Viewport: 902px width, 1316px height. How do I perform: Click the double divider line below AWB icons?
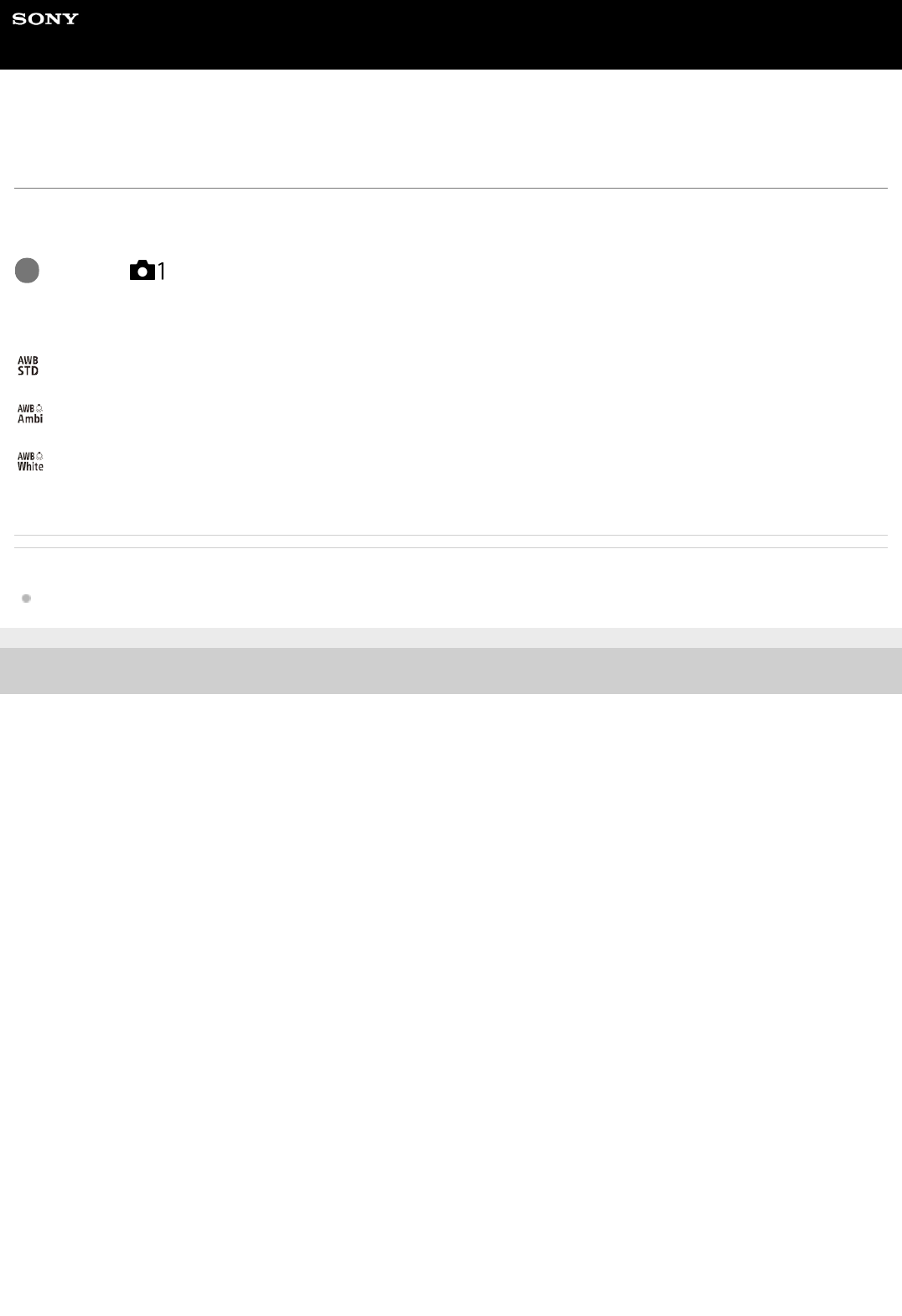(x=451, y=541)
